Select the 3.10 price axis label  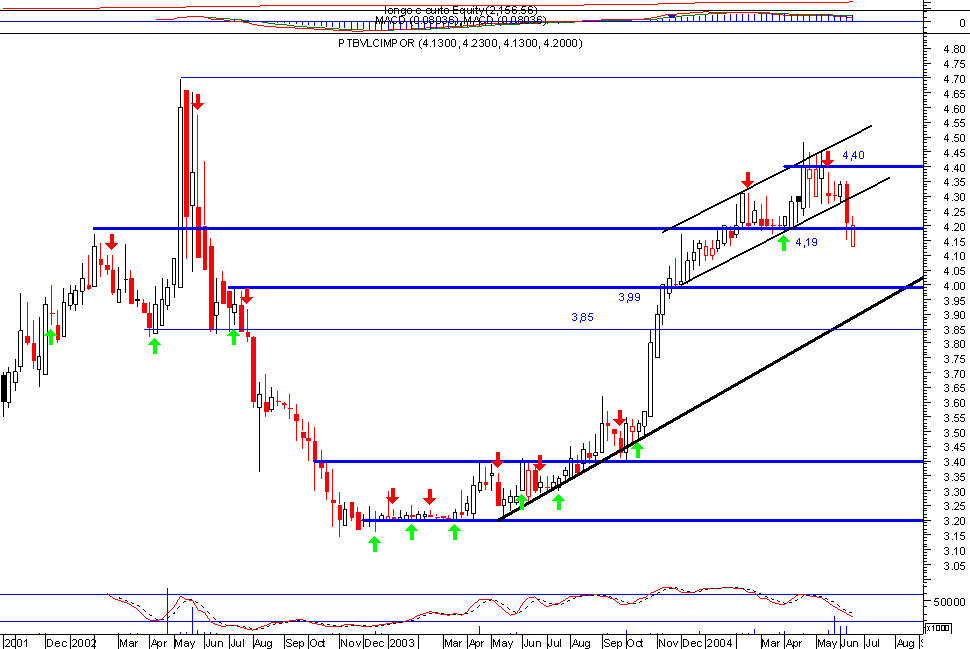tap(954, 551)
